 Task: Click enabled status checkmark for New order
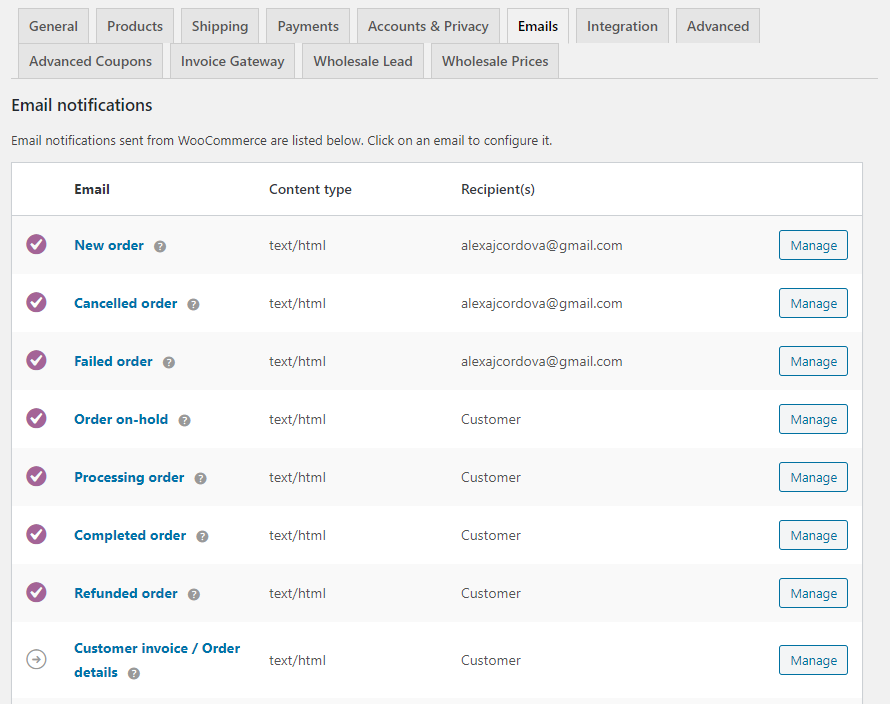click(36, 245)
